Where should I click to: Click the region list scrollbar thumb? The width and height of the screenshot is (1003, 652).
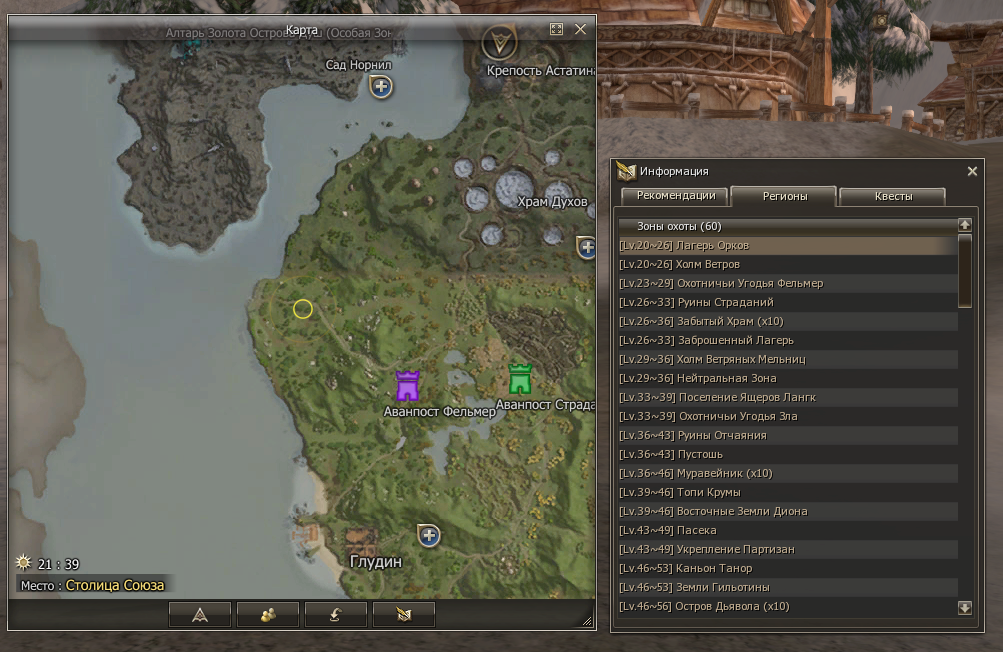pyautogui.click(x=964, y=269)
